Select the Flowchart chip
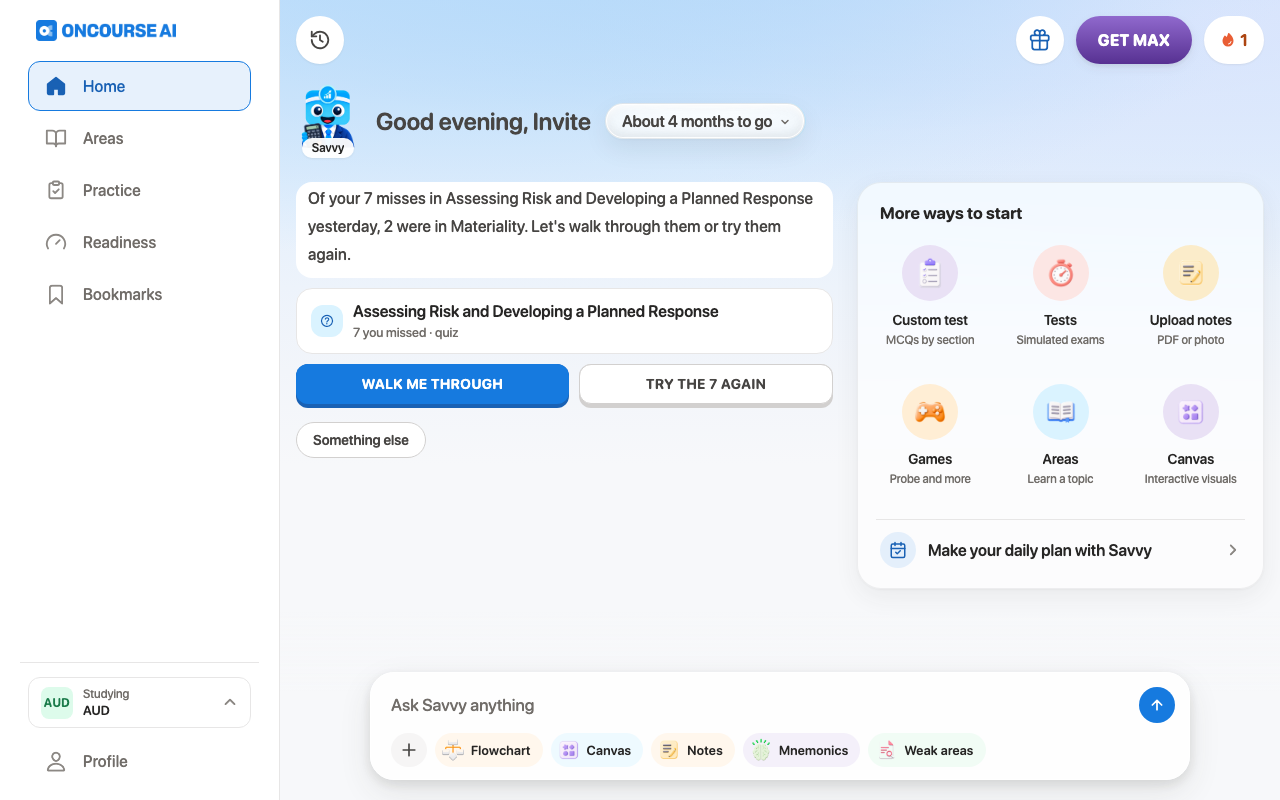This screenshot has width=1280, height=800. coord(489,750)
